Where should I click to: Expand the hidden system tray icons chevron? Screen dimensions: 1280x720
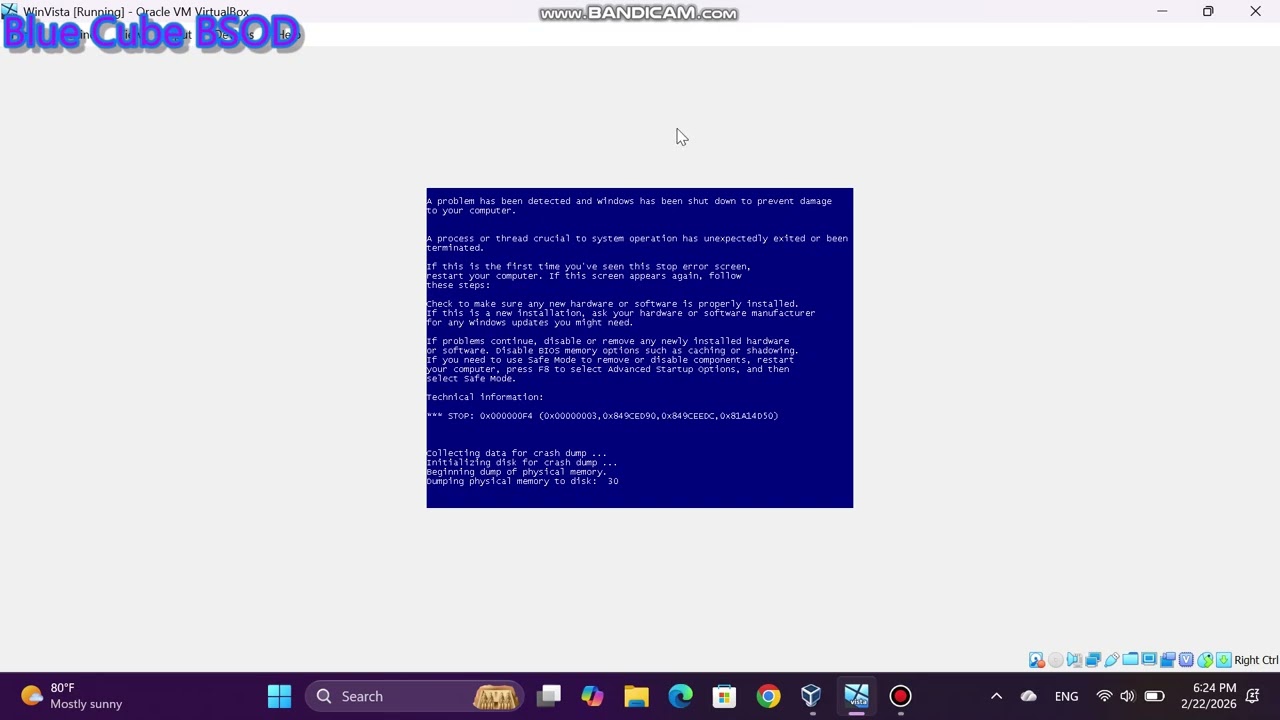click(x=996, y=696)
